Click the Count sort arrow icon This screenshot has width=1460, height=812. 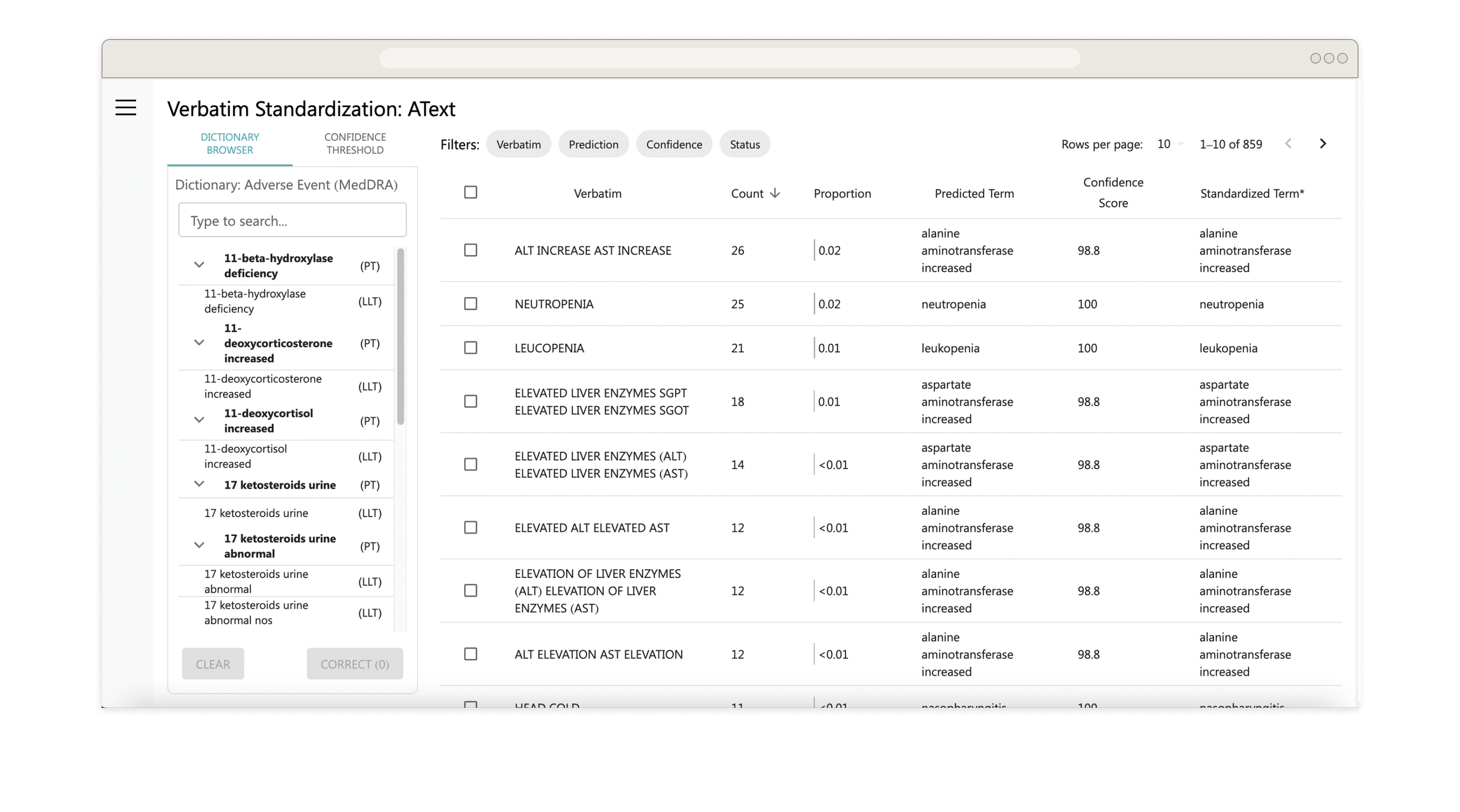(x=775, y=193)
